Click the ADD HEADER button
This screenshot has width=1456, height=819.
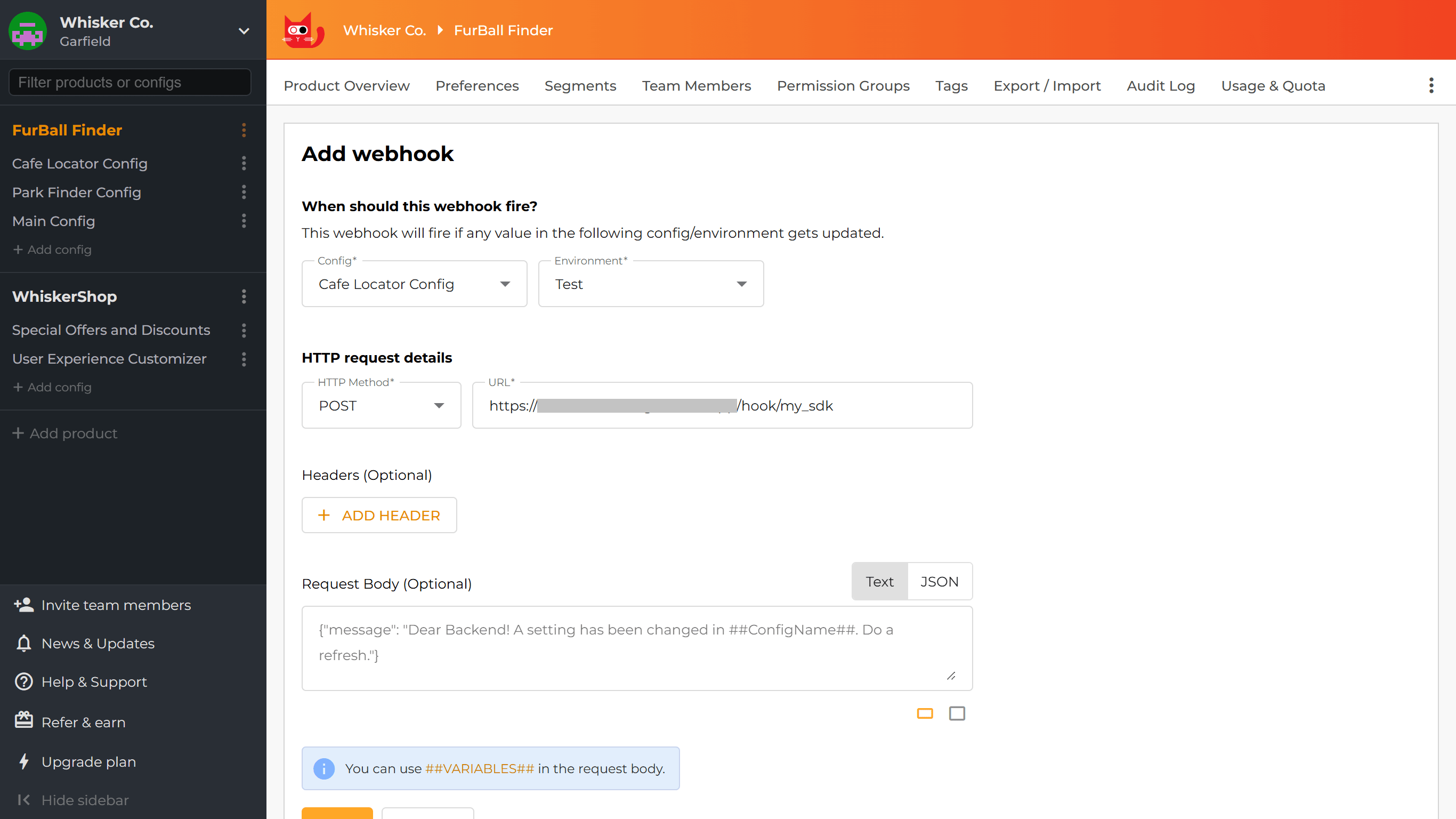[379, 515]
